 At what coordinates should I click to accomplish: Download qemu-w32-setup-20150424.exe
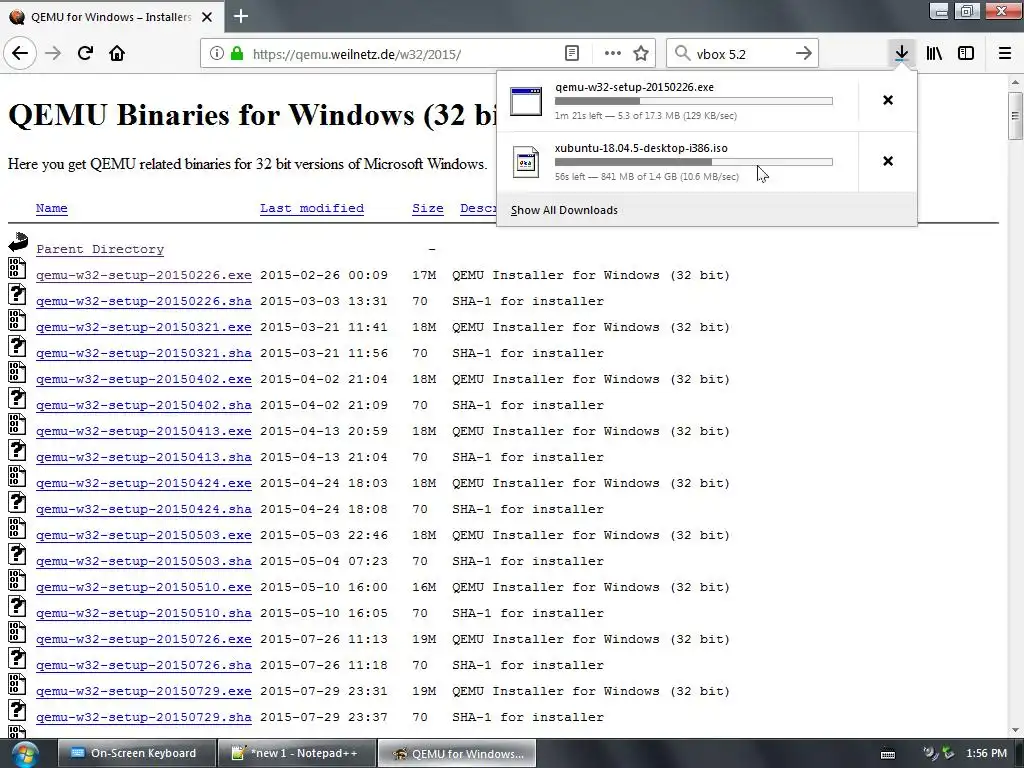(144, 483)
